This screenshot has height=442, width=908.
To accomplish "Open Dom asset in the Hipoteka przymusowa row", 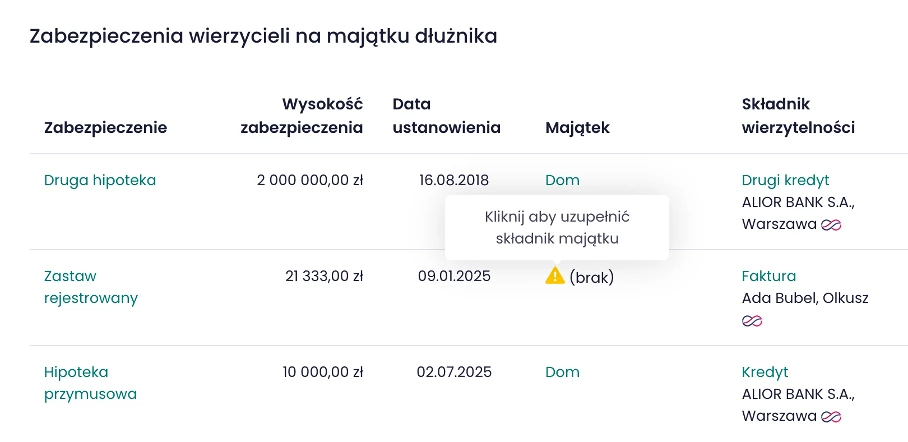I will pyautogui.click(x=562, y=372).
